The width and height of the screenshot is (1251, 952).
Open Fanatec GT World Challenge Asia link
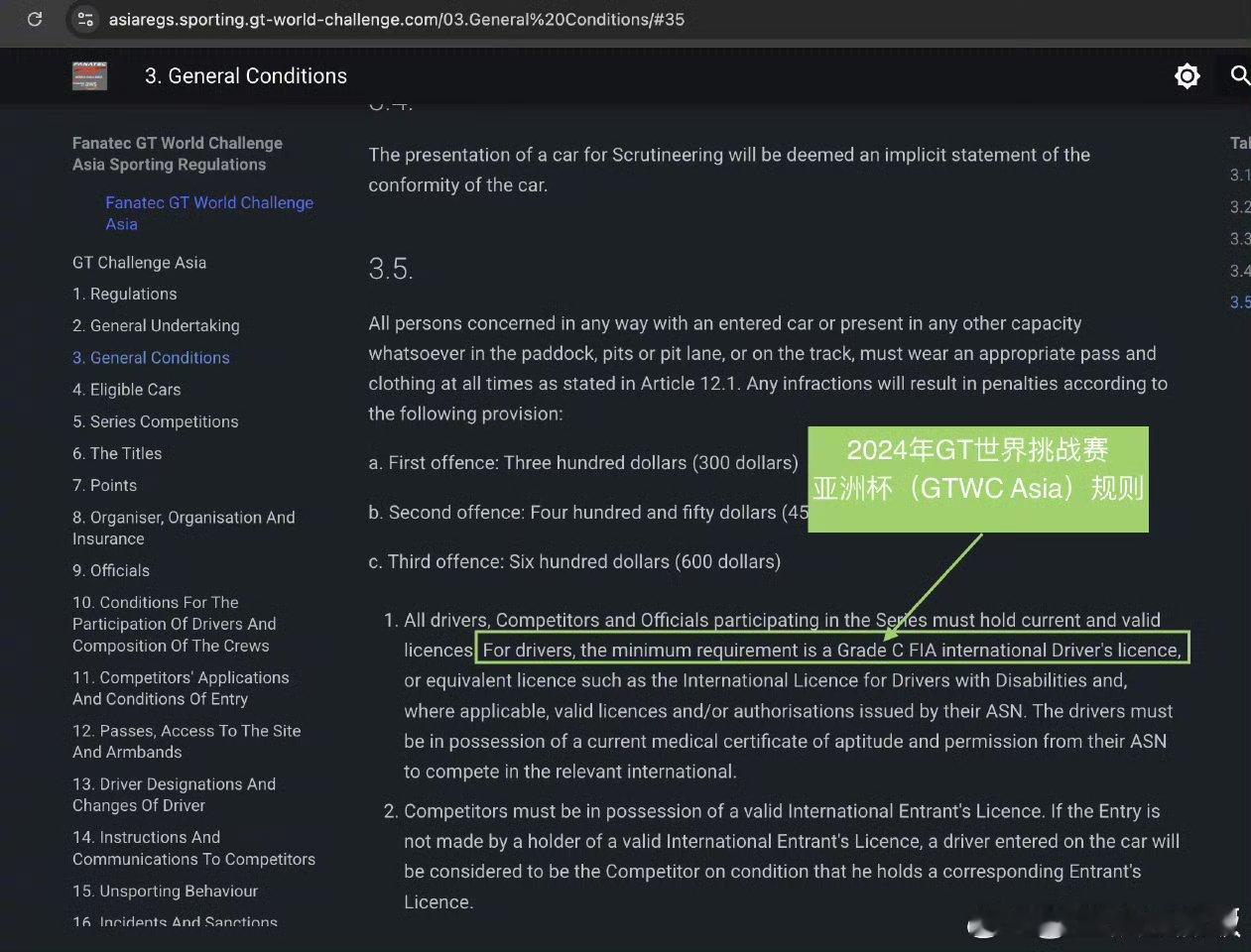[x=209, y=213]
